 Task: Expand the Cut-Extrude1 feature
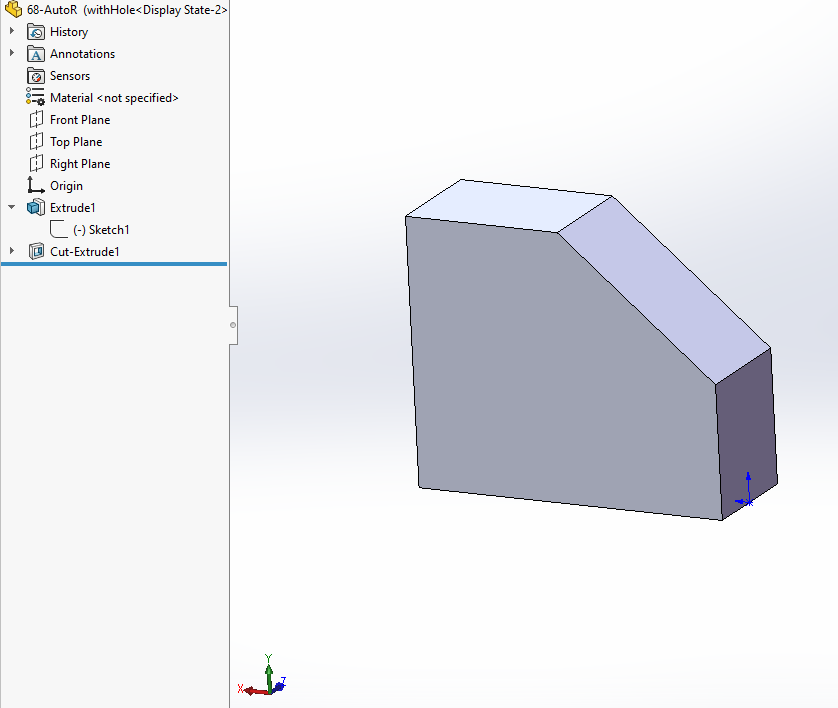pyautogui.click(x=12, y=251)
